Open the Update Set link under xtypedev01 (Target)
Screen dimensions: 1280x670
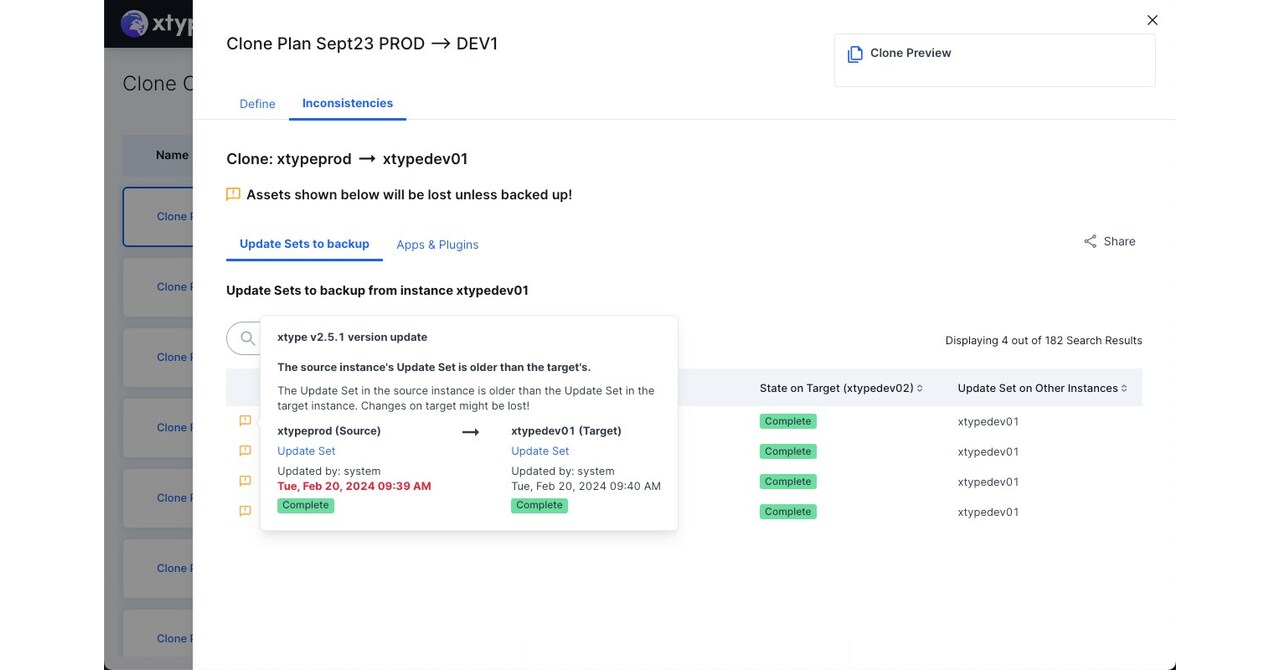[x=539, y=451]
